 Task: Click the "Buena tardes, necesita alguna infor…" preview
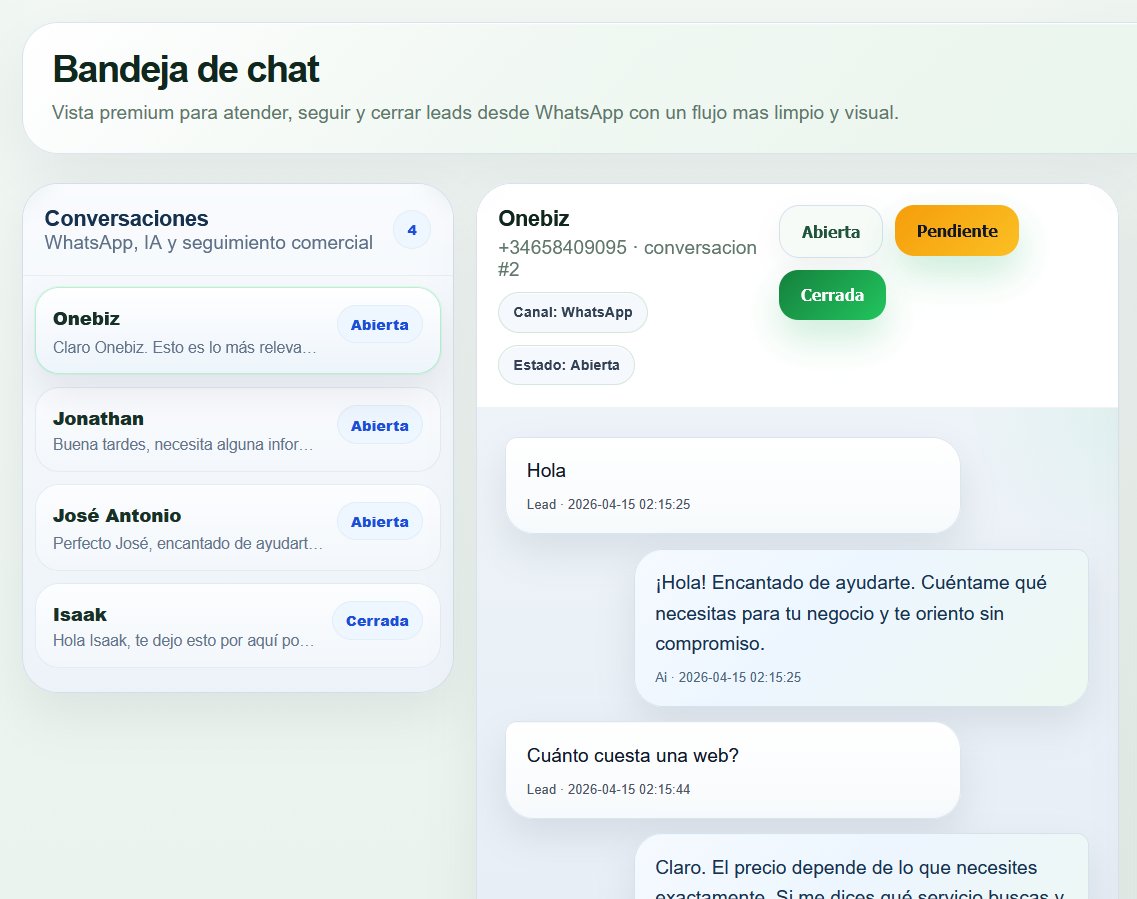pyautogui.click(x=183, y=444)
